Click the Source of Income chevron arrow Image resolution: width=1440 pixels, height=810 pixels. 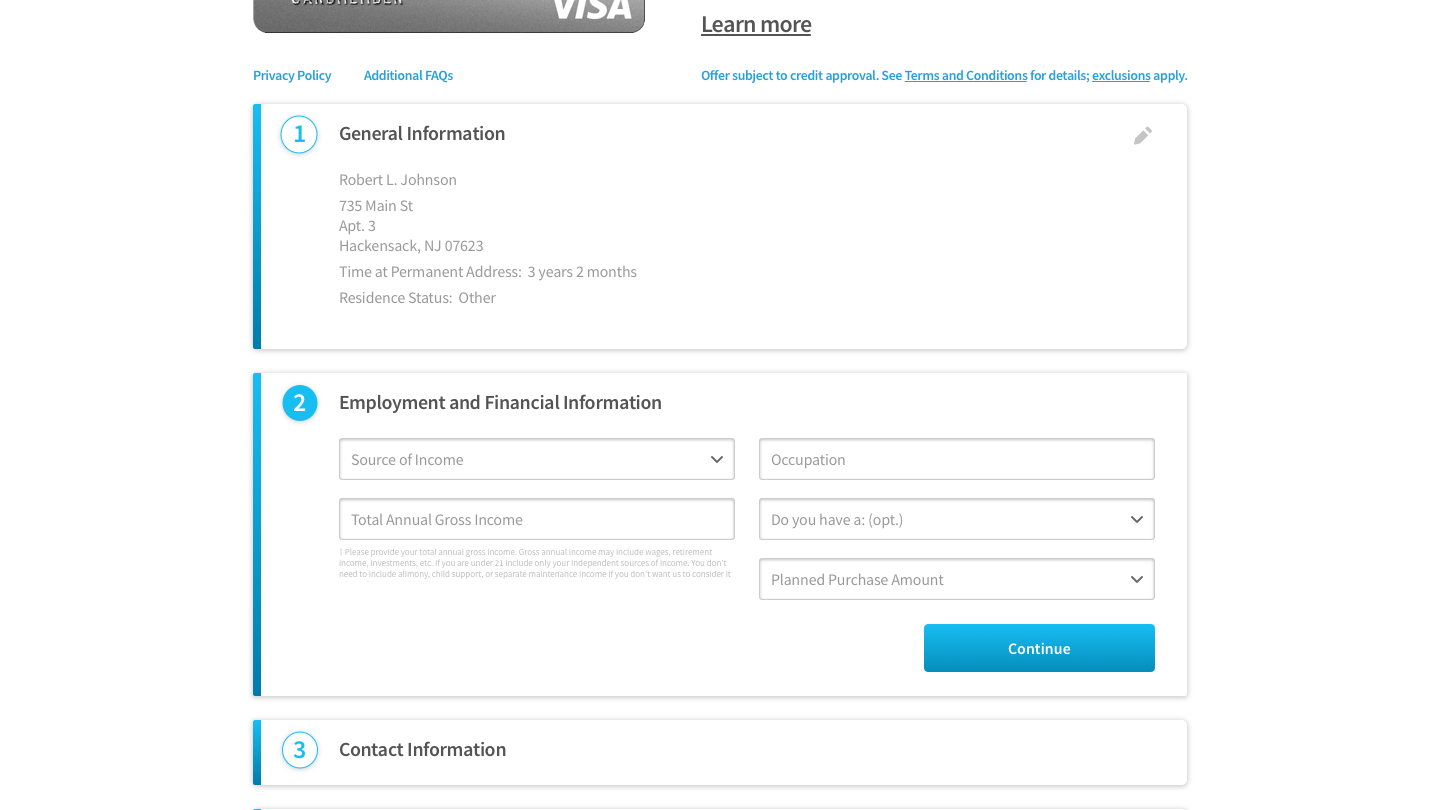pos(717,460)
